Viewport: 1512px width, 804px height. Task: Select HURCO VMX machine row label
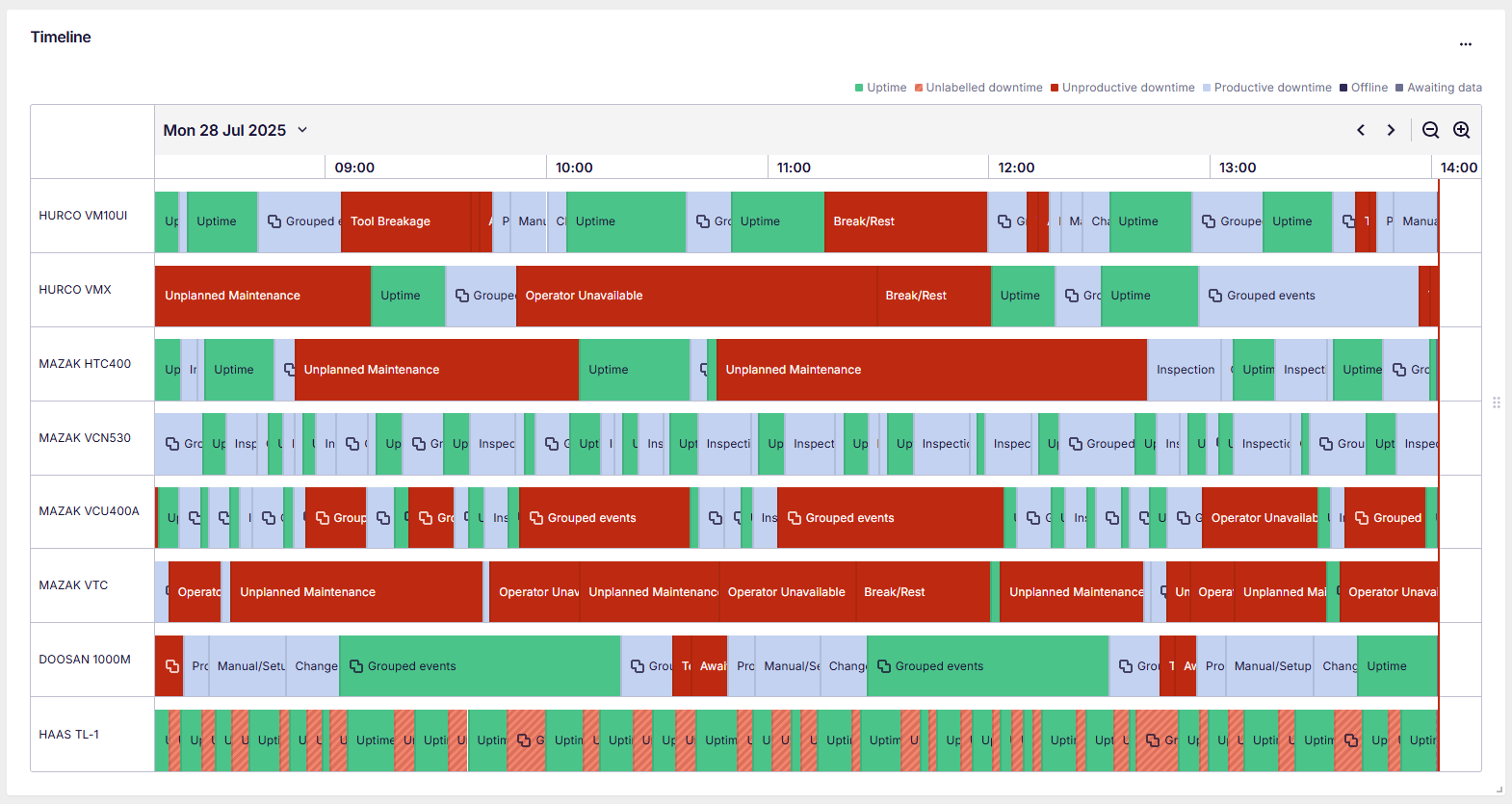click(x=75, y=290)
